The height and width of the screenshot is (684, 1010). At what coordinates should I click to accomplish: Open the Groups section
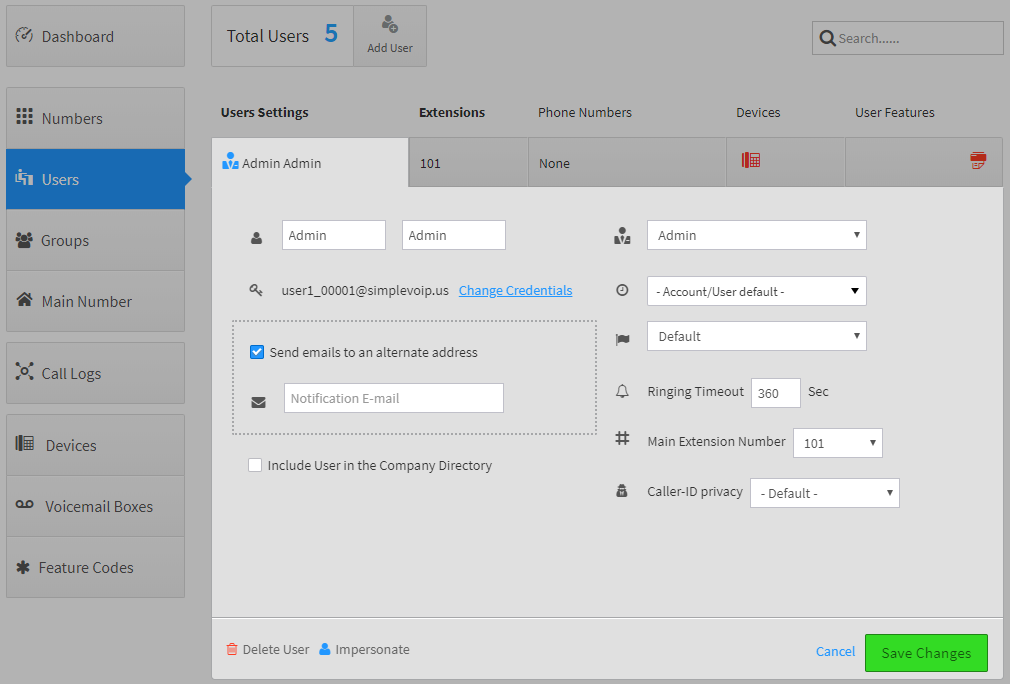pyautogui.click(x=95, y=240)
